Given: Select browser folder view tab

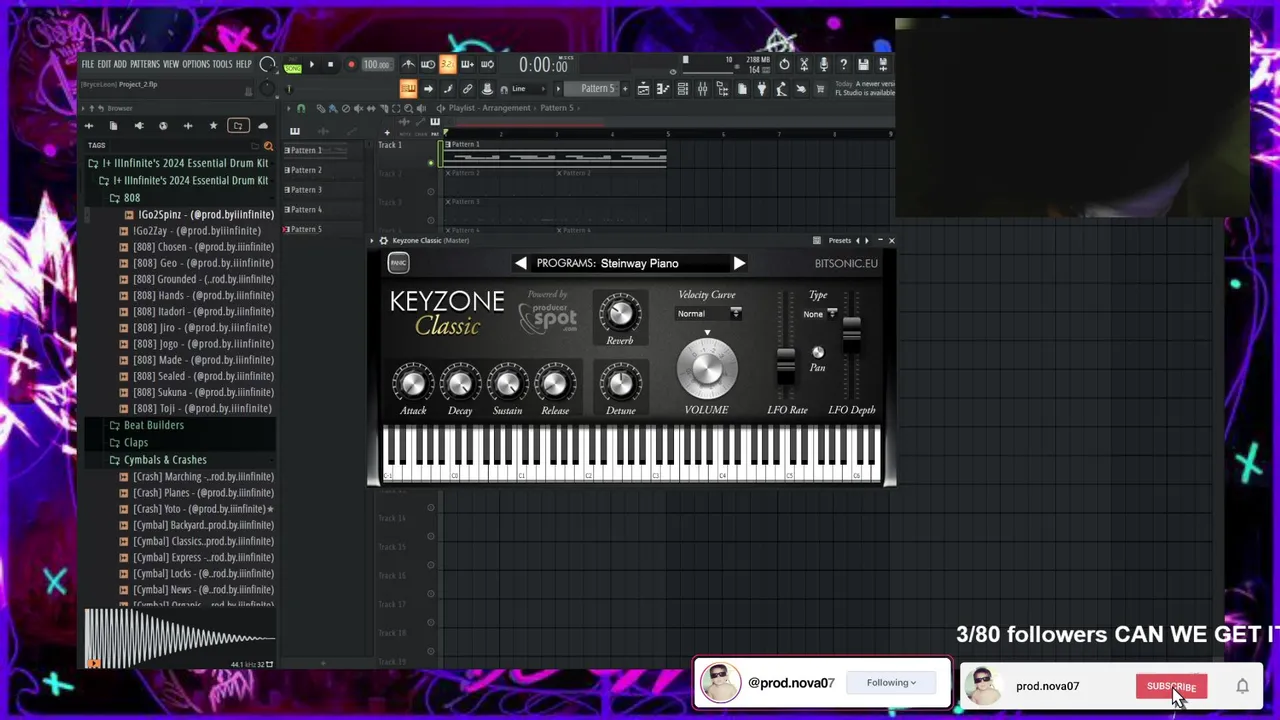Looking at the screenshot, I should tap(238, 126).
